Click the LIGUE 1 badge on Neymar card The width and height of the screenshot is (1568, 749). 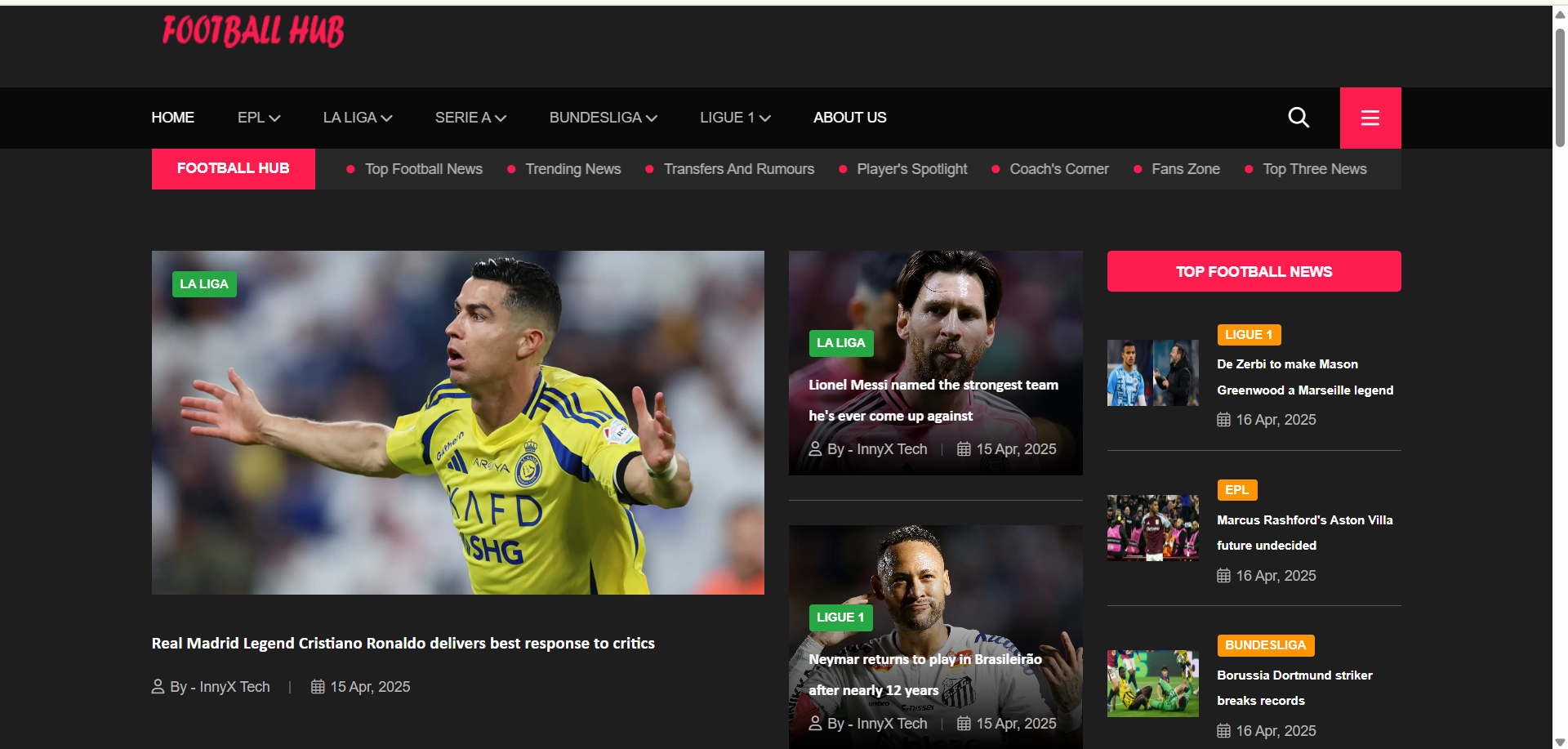click(x=840, y=617)
